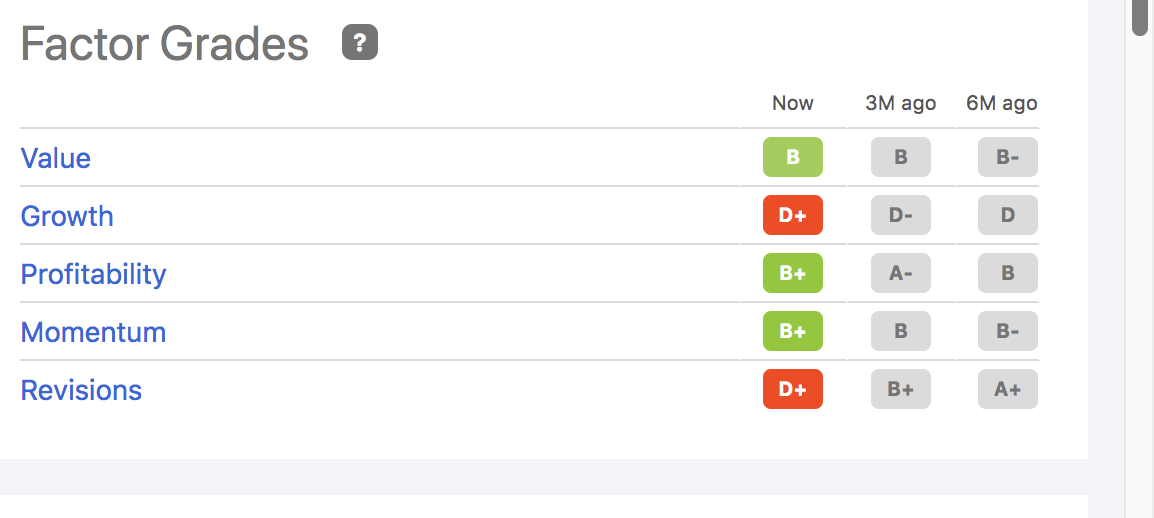Open the Momentum factor link

[x=94, y=332]
